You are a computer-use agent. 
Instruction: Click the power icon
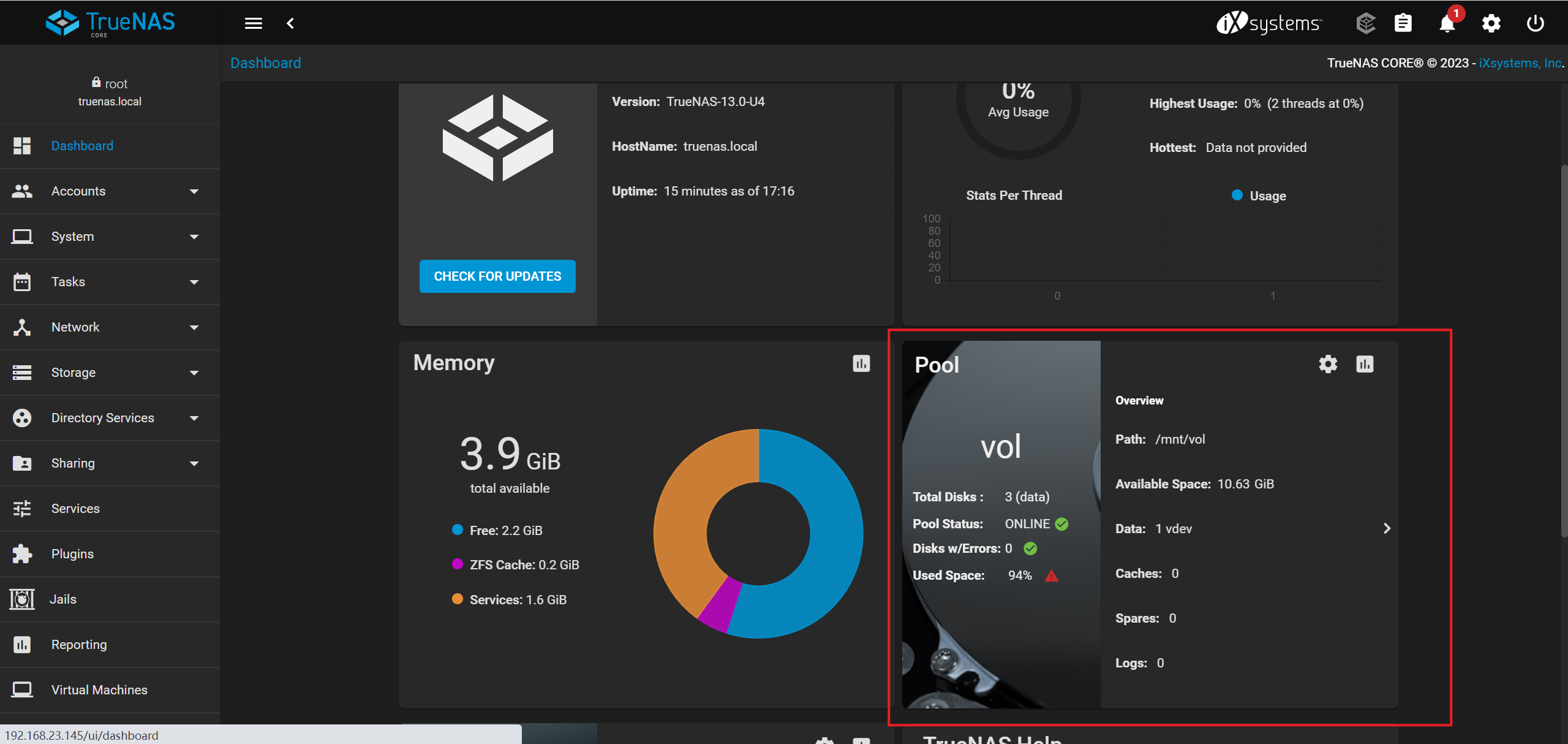(x=1535, y=23)
